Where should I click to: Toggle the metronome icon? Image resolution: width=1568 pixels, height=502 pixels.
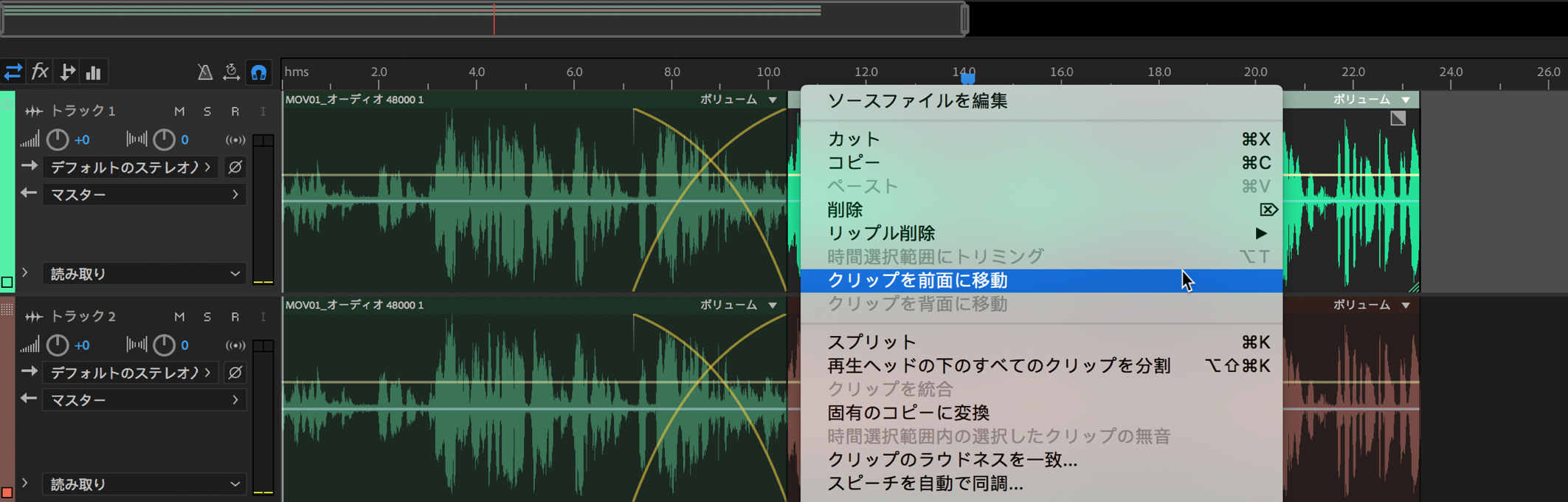(x=205, y=72)
